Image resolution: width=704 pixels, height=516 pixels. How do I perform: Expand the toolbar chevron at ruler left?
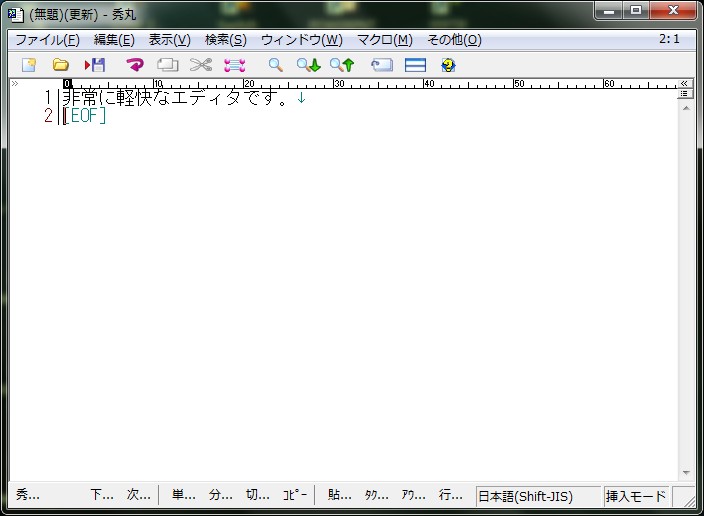tap(14, 84)
